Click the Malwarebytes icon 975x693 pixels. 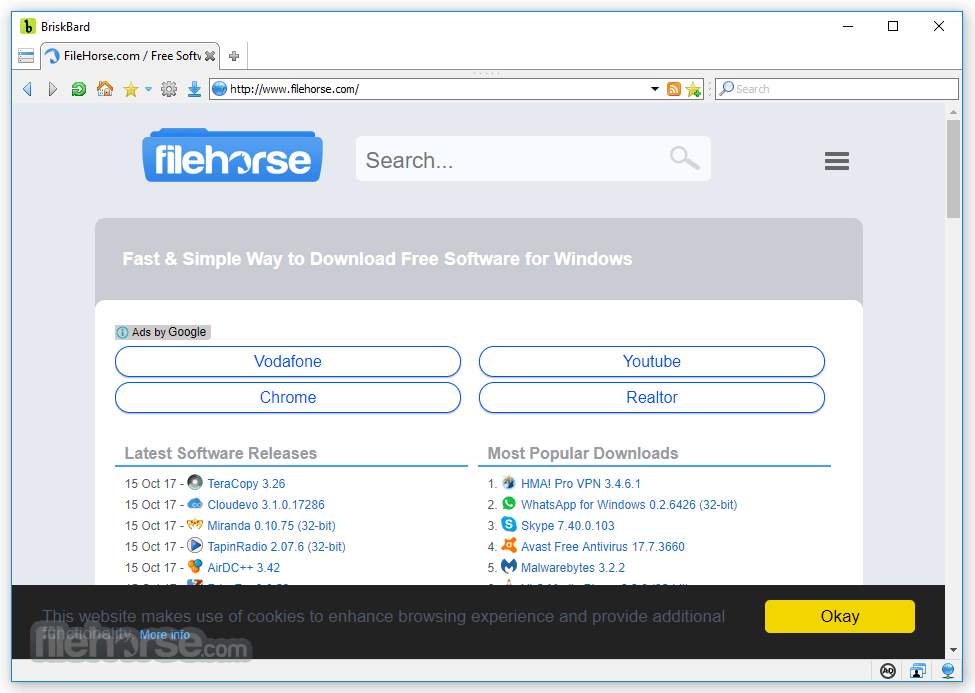[x=509, y=566]
